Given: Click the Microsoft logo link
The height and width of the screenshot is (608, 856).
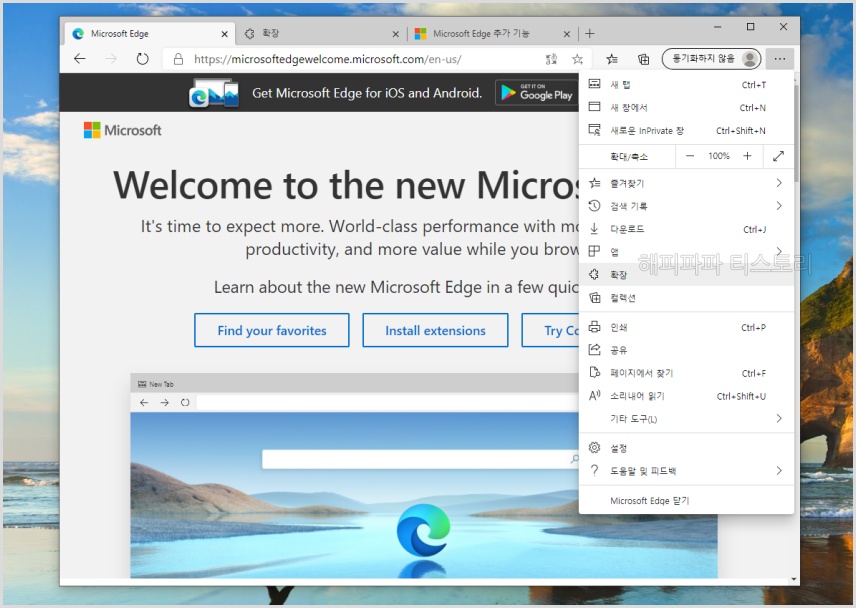Looking at the screenshot, I should click(122, 130).
